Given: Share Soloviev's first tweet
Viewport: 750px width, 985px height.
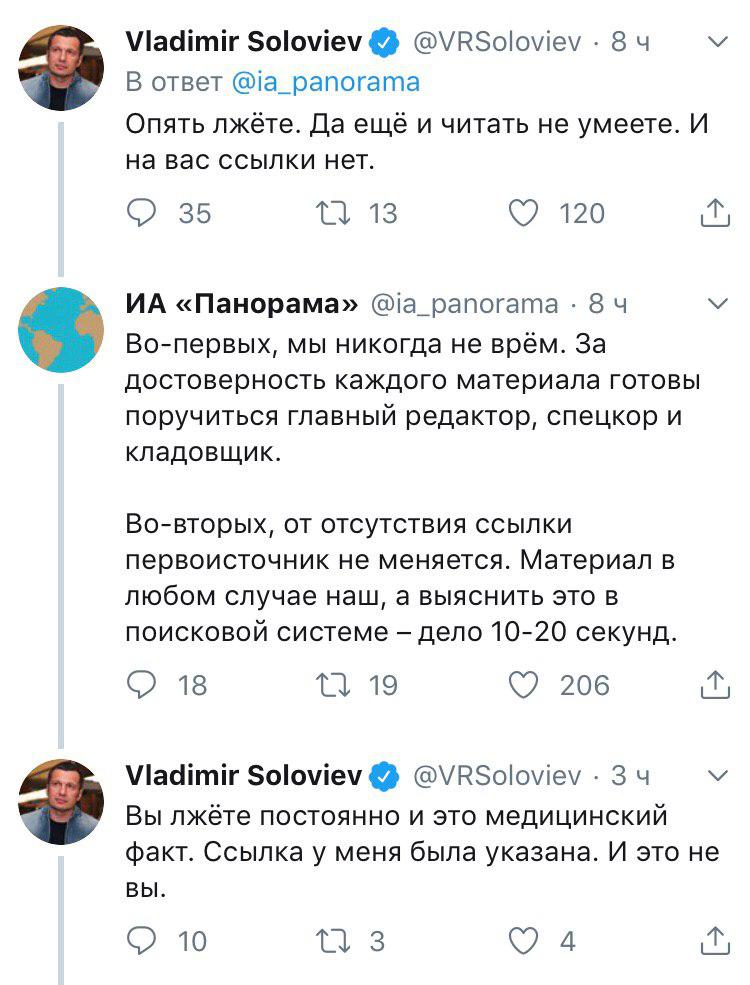Looking at the screenshot, I should tap(715, 213).
